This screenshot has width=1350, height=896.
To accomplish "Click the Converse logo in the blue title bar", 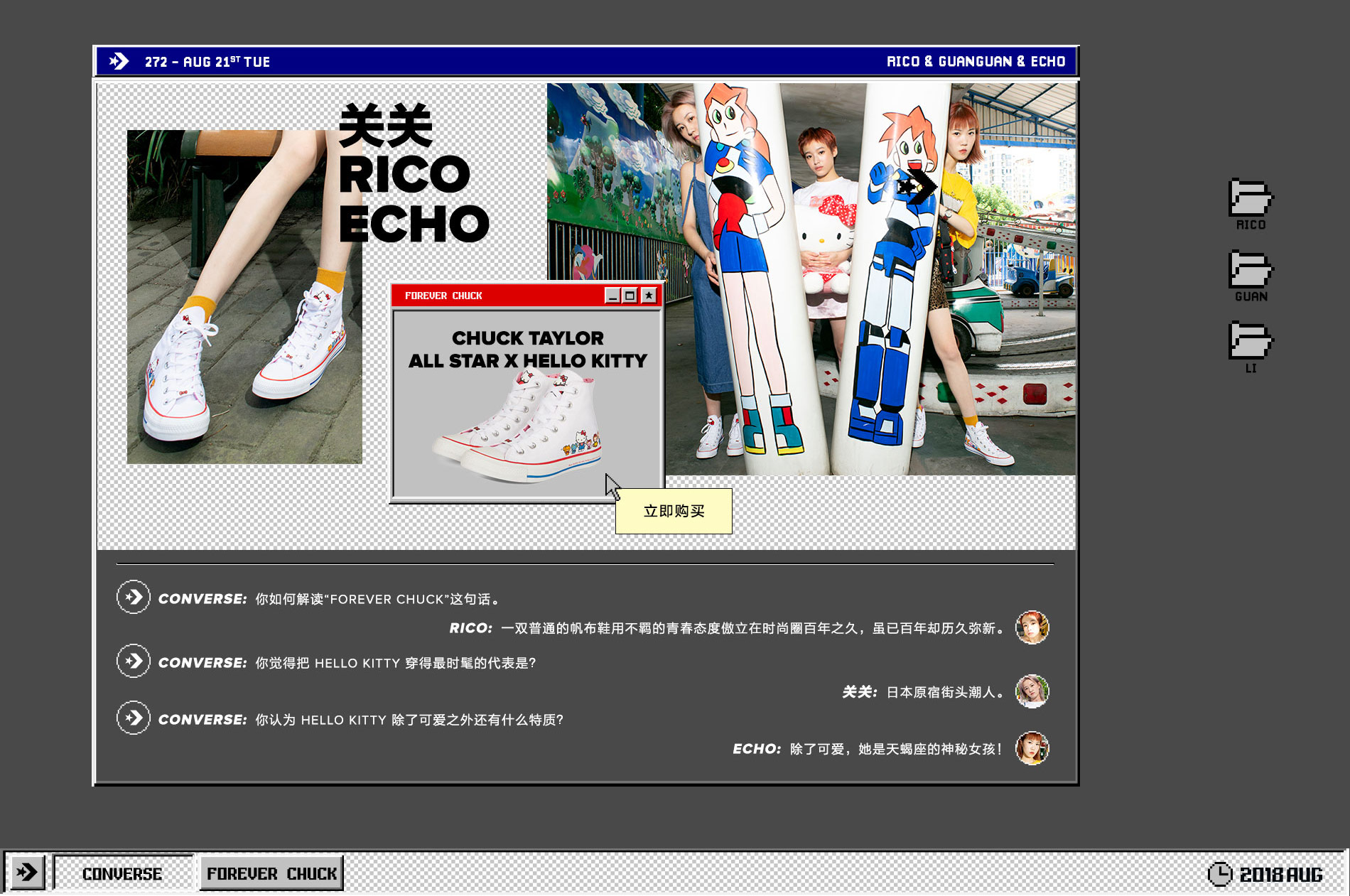I will click(x=119, y=62).
